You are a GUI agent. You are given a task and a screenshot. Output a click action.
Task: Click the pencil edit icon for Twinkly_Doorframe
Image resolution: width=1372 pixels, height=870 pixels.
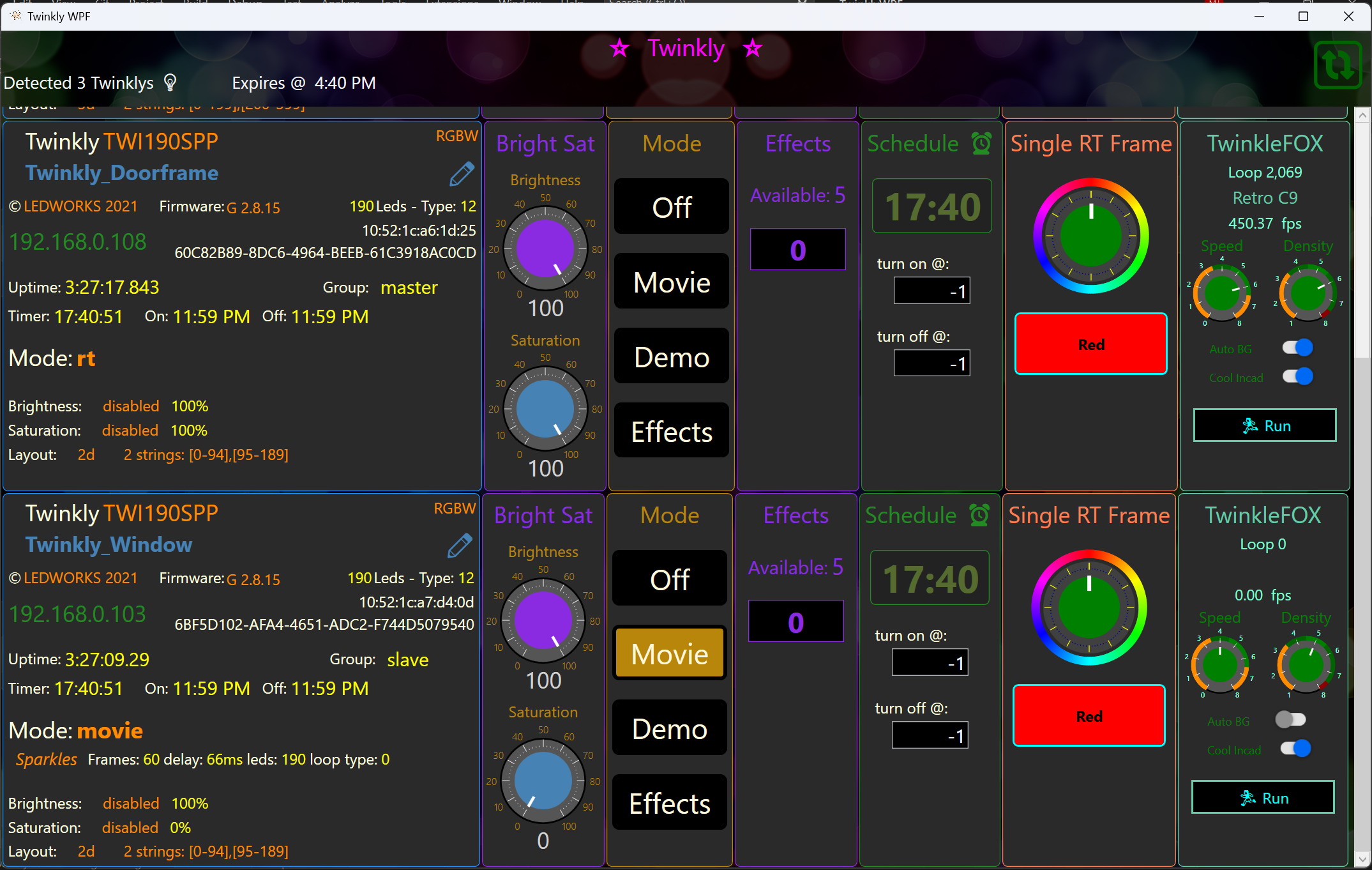click(461, 174)
